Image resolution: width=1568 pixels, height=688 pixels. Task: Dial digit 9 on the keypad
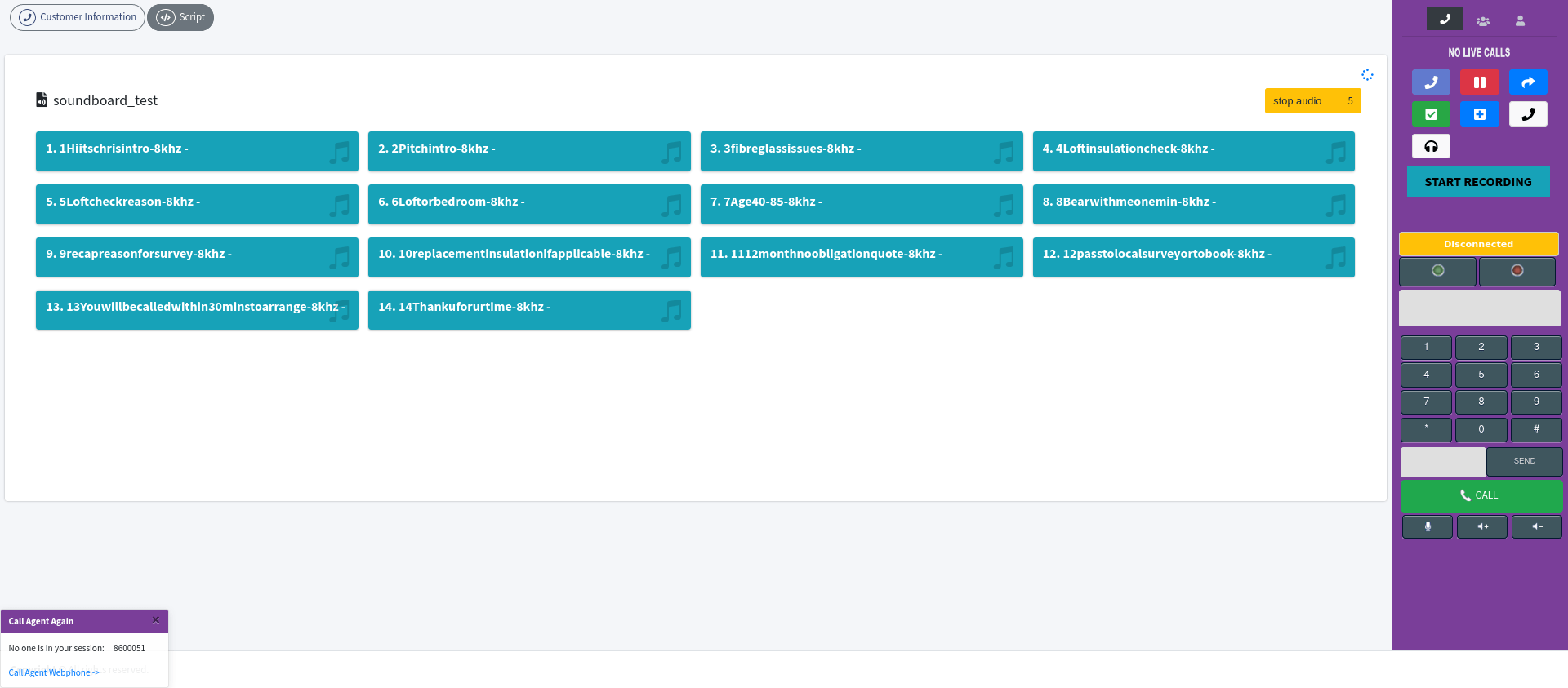click(x=1536, y=402)
